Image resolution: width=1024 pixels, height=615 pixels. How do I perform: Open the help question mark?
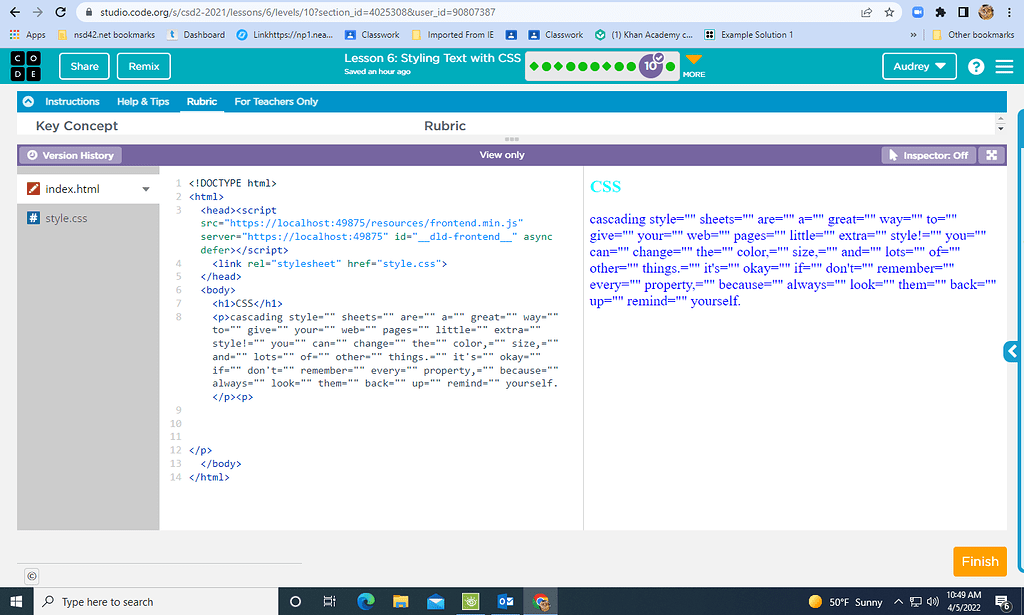pyautogui.click(x=977, y=66)
